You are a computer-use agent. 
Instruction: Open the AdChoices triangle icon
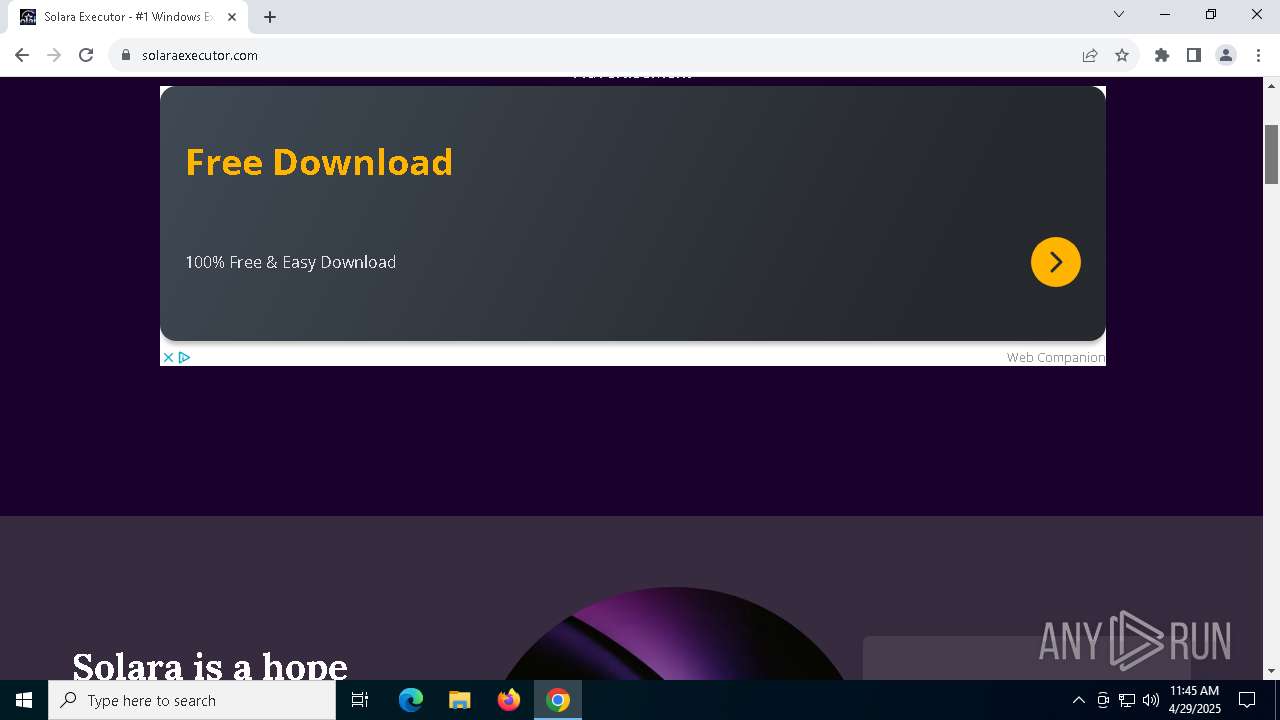(x=184, y=357)
